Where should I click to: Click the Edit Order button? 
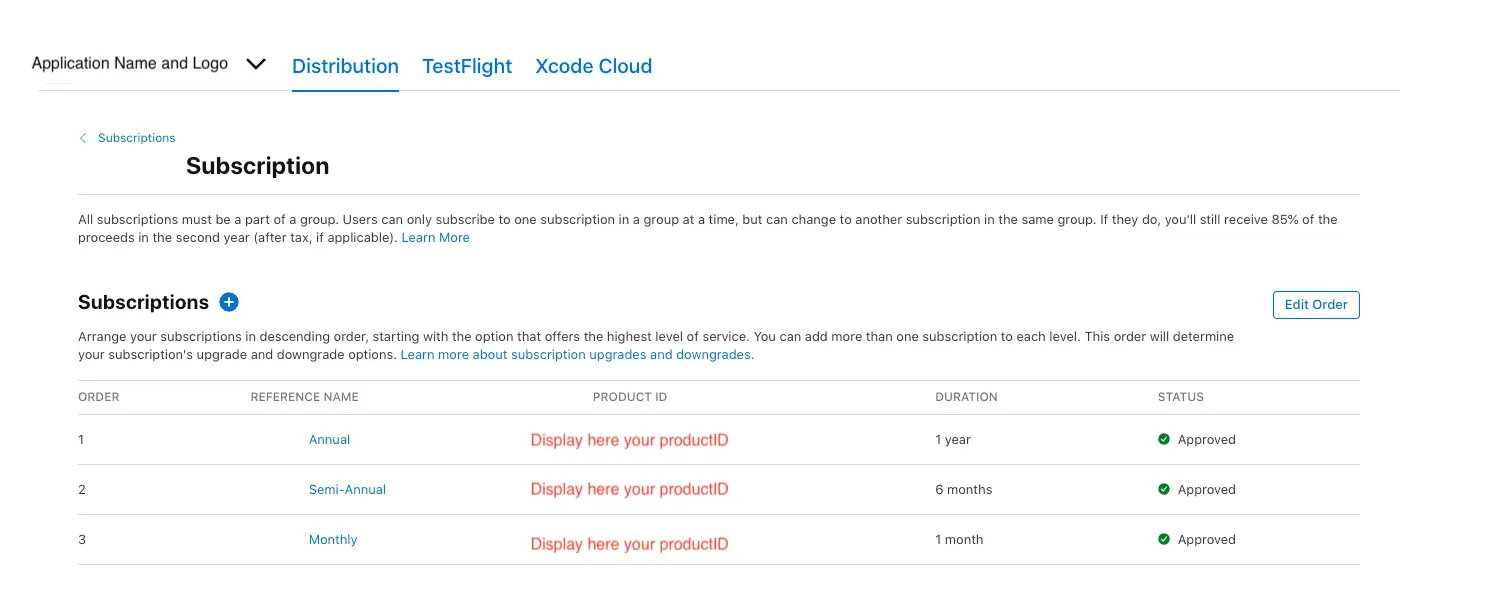[1316, 305]
